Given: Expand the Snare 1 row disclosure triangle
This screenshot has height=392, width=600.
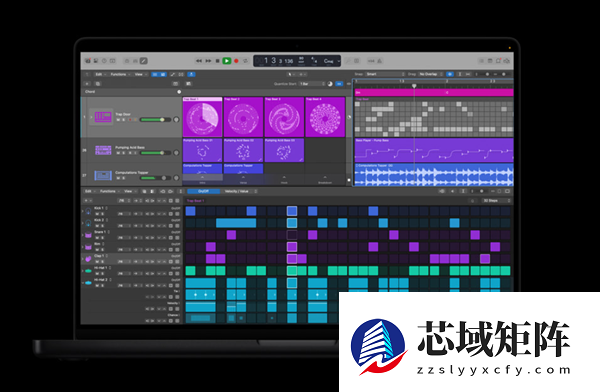Looking at the screenshot, I should point(83,235).
